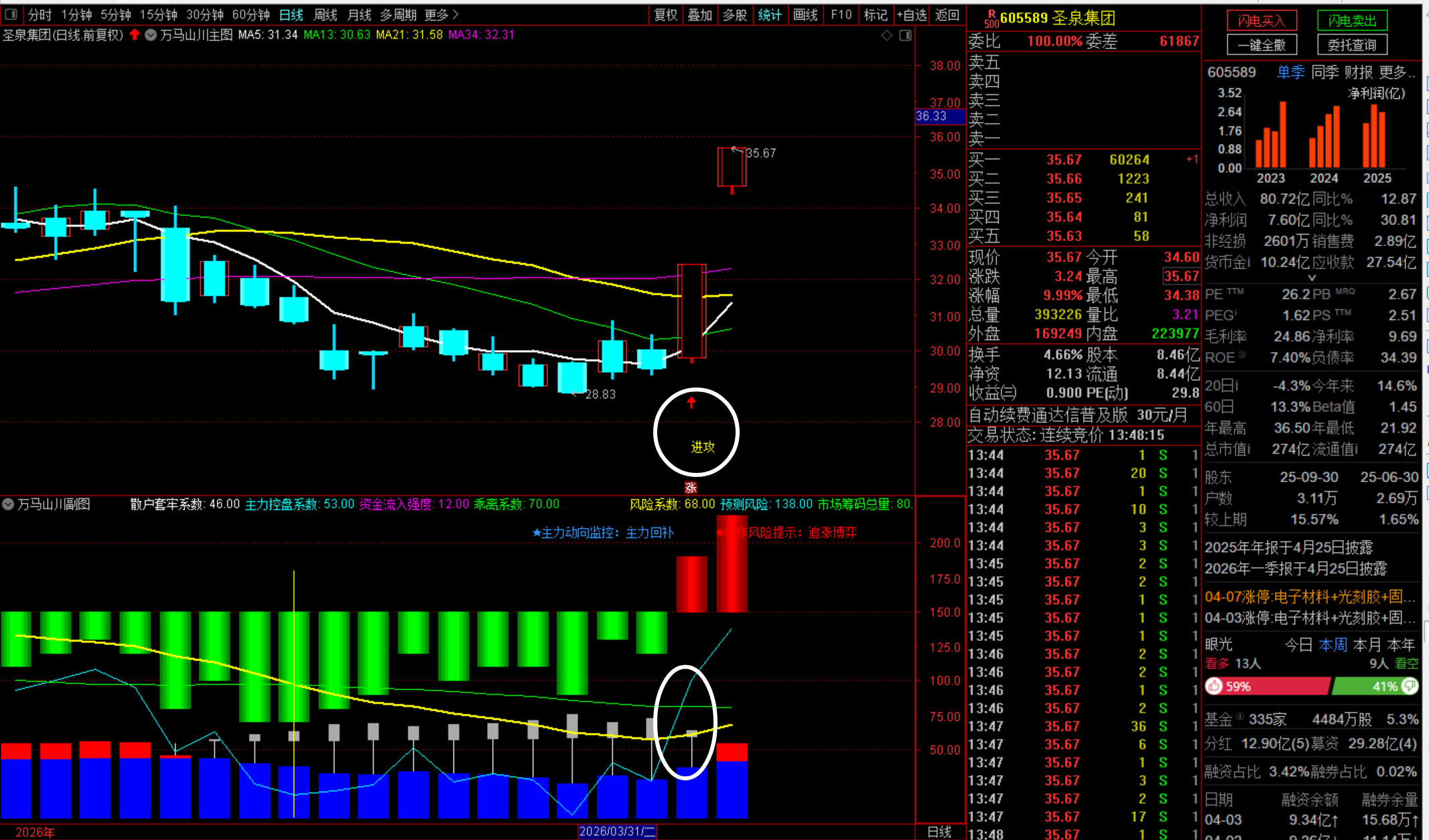Image resolution: width=1429 pixels, height=840 pixels.
Task: Click the red up-arrow next to 圣泉集团
Action: (x=135, y=35)
